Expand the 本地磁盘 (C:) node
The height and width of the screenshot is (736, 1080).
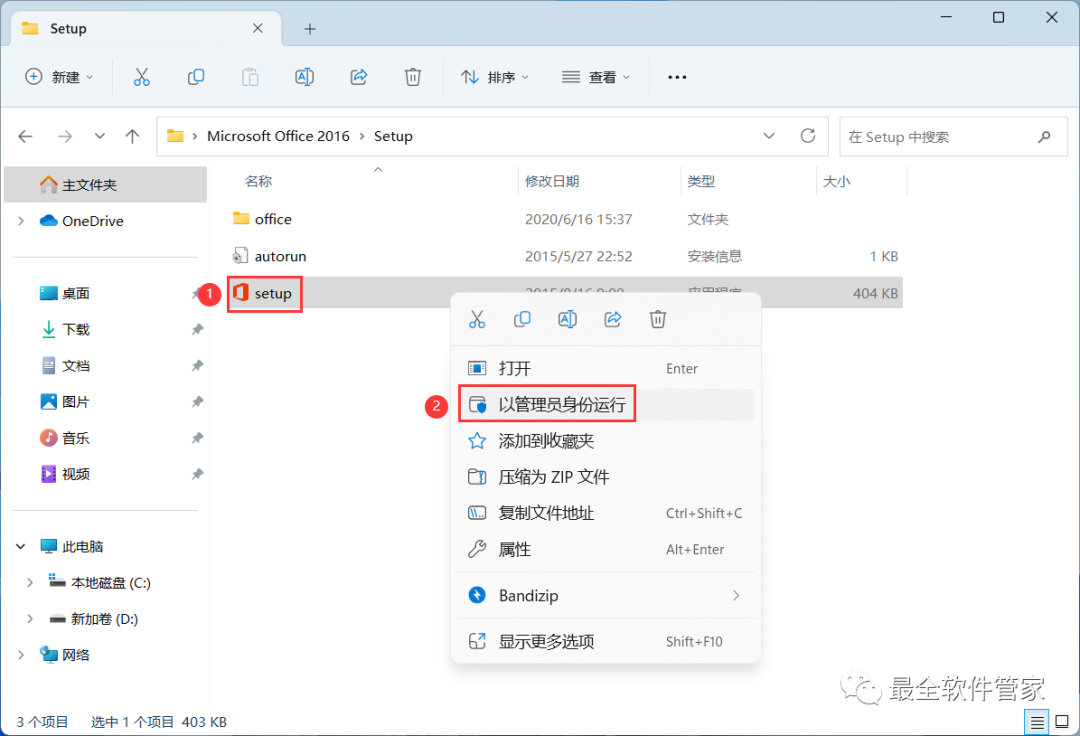(x=30, y=583)
